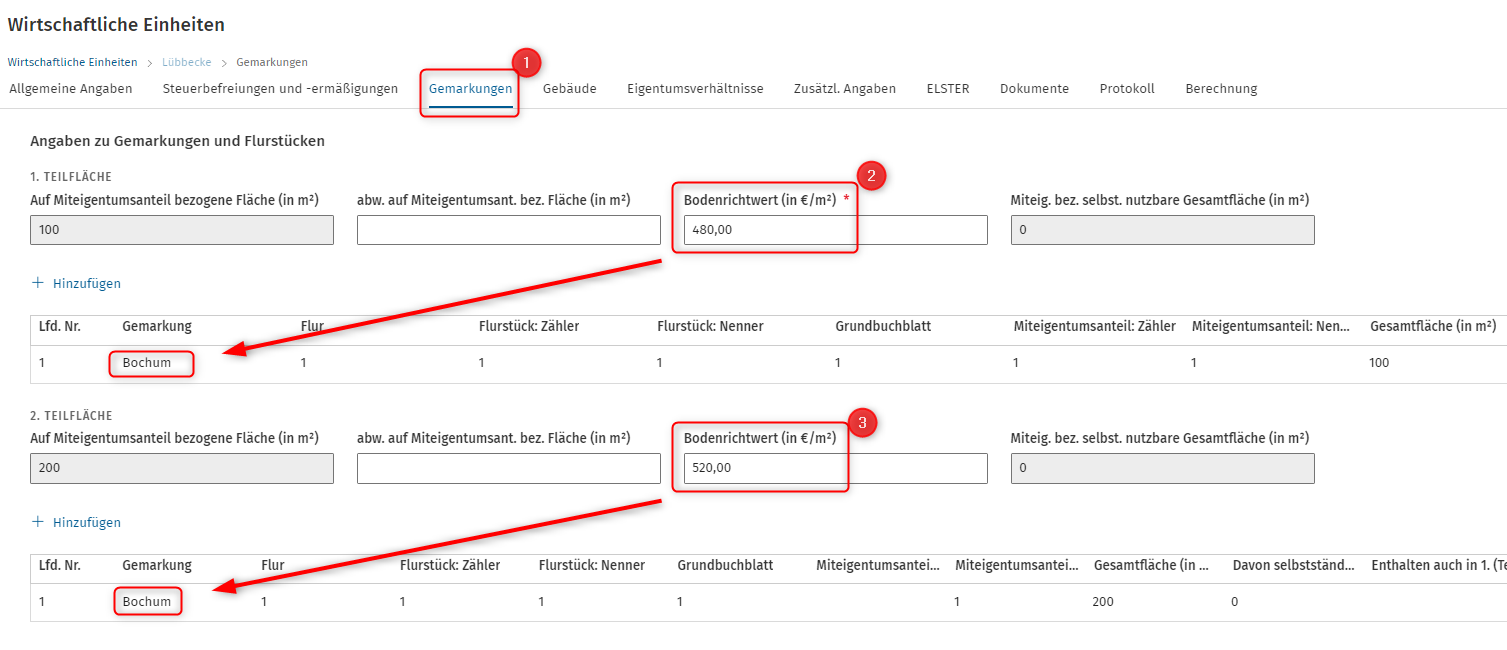The height and width of the screenshot is (650, 1507).
Task: Select the Miteigentumsanteil Fläche field showing 200
Action: (x=182, y=469)
